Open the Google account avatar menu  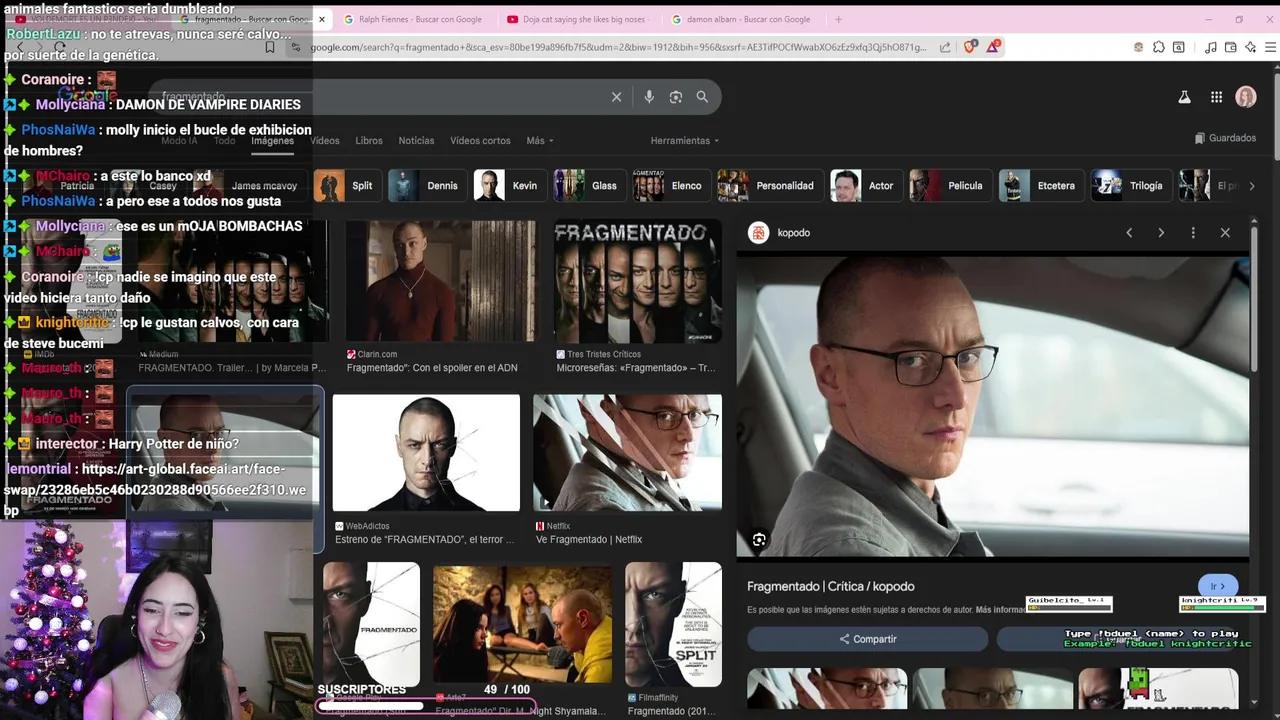(x=1246, y=97)
